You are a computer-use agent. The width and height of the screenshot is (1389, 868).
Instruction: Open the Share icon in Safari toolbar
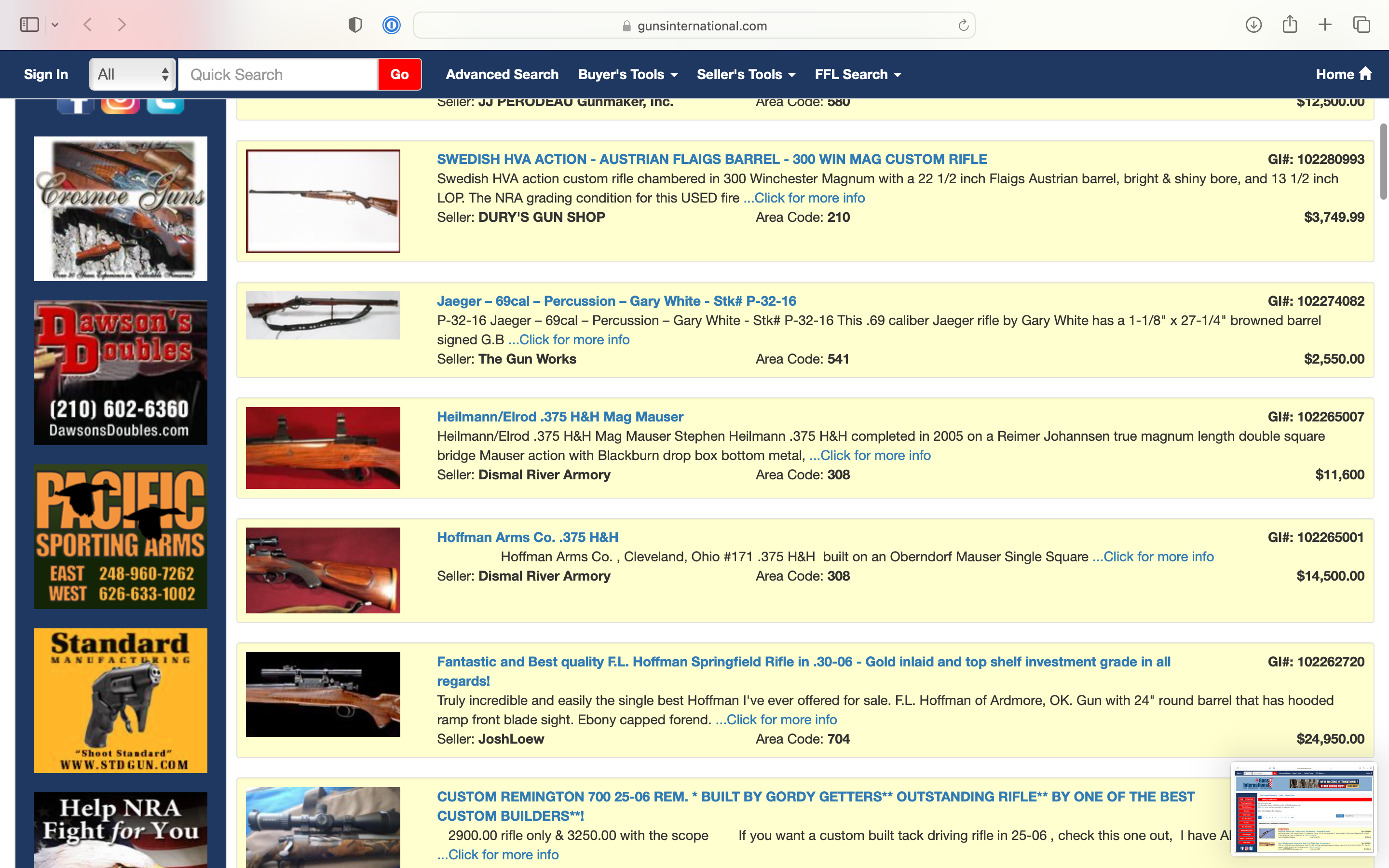tap(1290, 24)
